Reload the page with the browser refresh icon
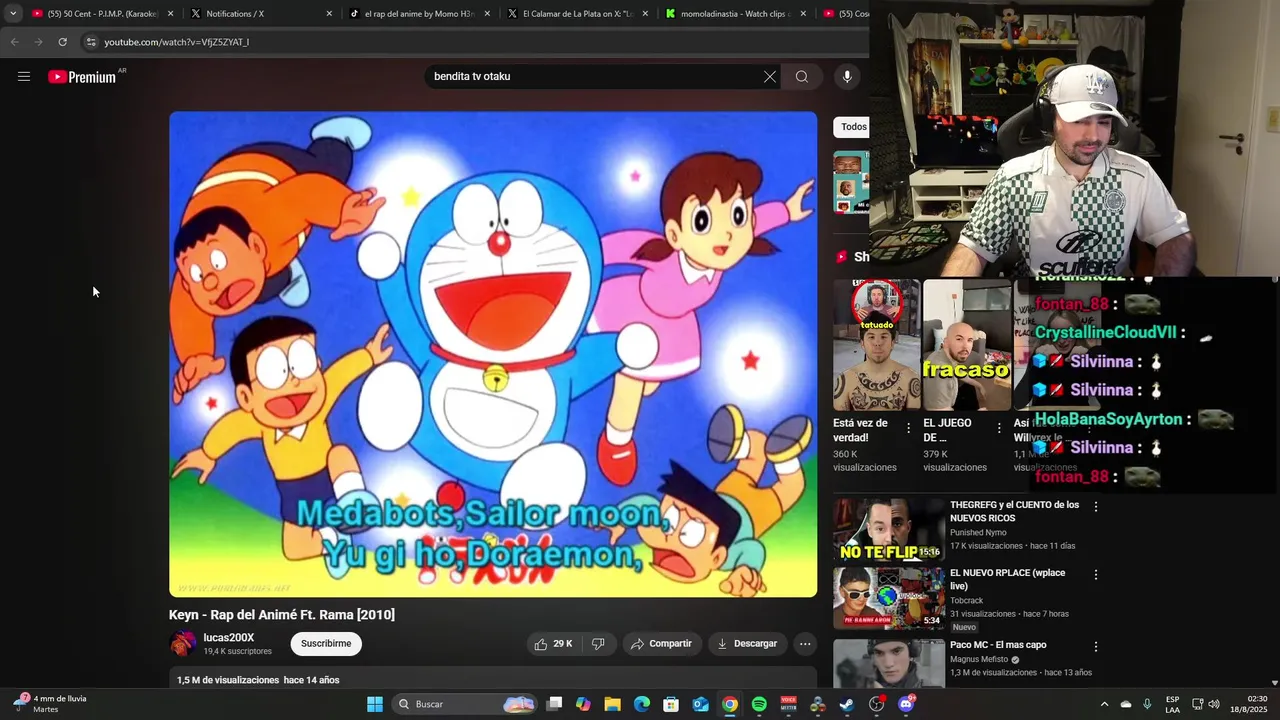Image resolution: width=1280 pixels, height=720 pixels. point(62,42)
